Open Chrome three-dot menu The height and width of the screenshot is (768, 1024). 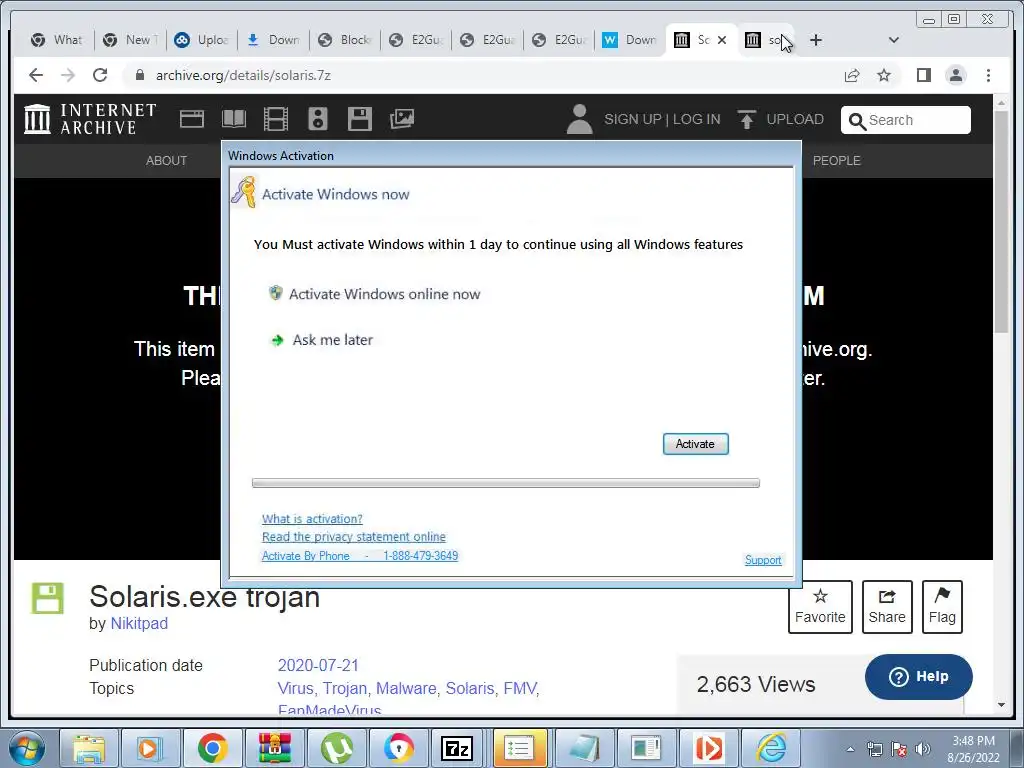[988, 75]
